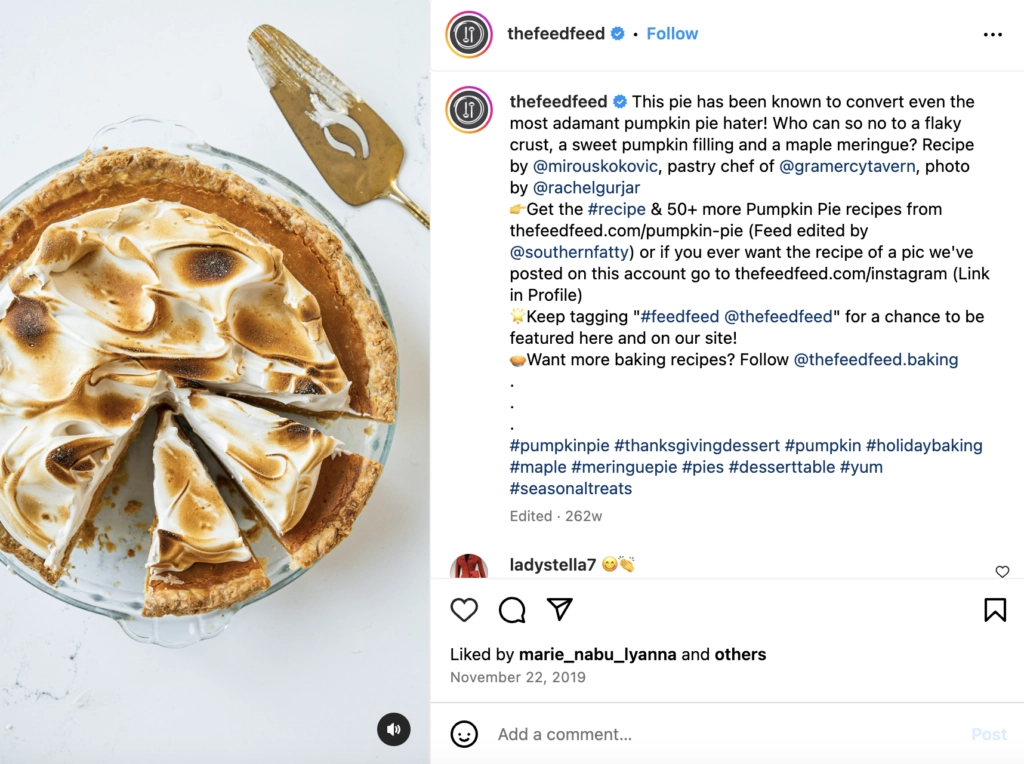Viewport: 1024px width, 764px height.
Task: Follow thefeedfeed account
Action: click(x=672, y=34)
